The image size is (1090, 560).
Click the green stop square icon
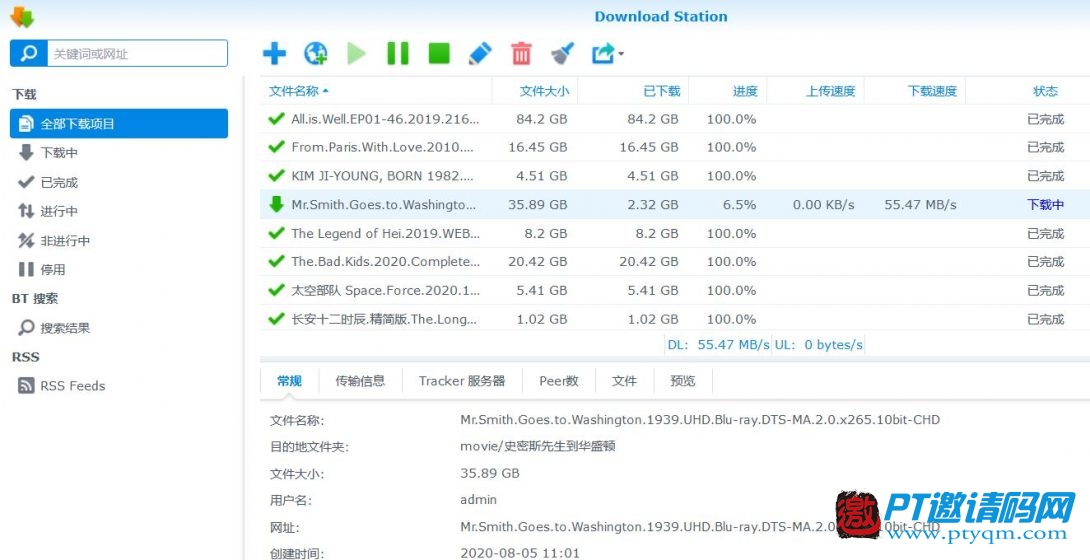pyautogui.click(x=439, y=53)
